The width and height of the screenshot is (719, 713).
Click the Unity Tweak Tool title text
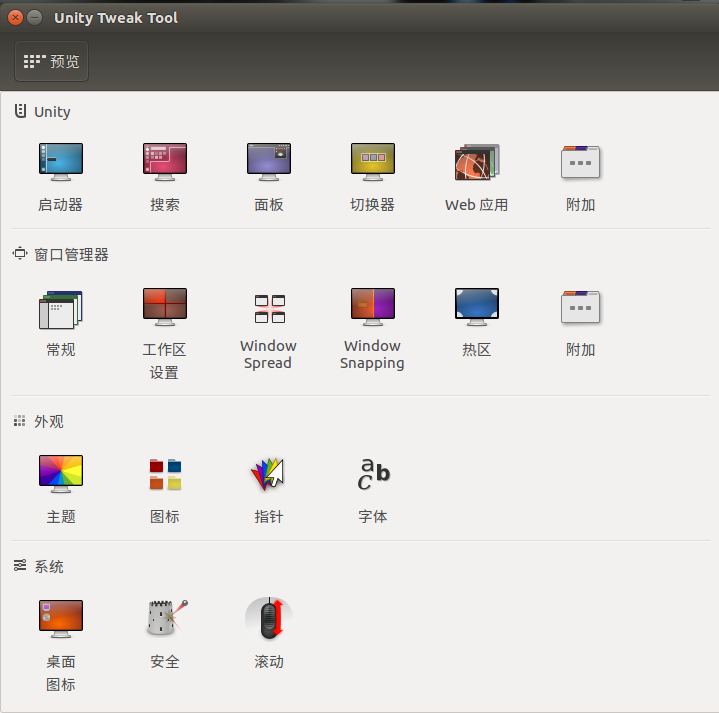coord(116,17)
